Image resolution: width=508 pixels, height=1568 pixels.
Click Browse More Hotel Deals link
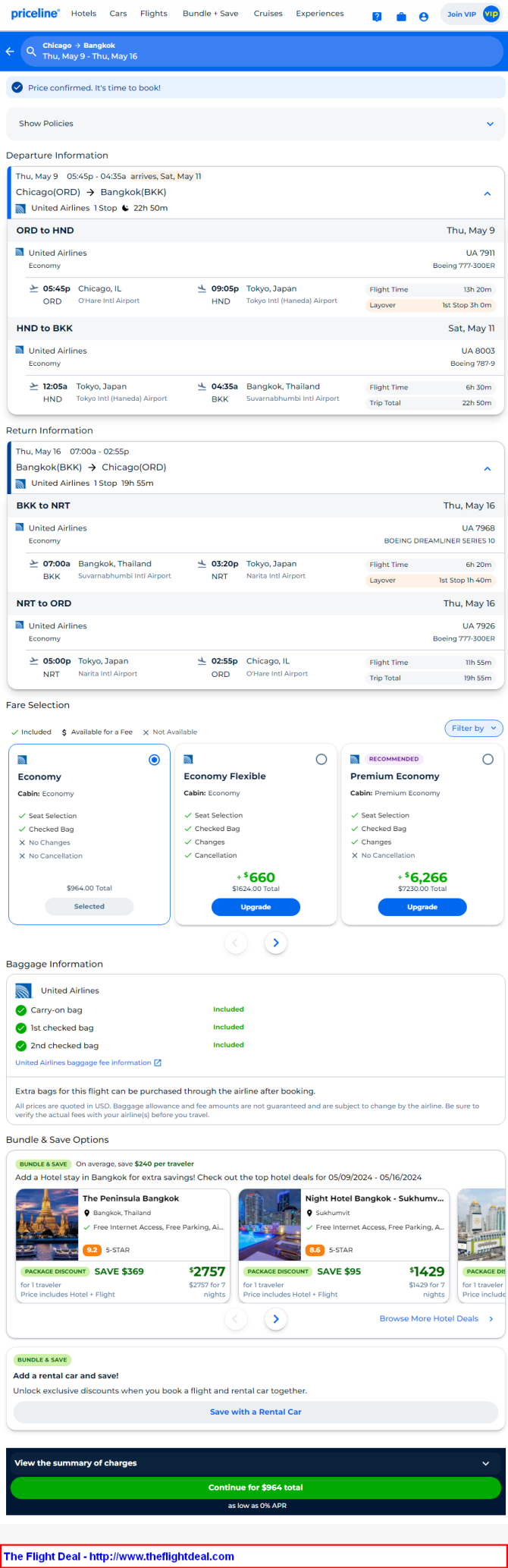[x=437, y=1318]
